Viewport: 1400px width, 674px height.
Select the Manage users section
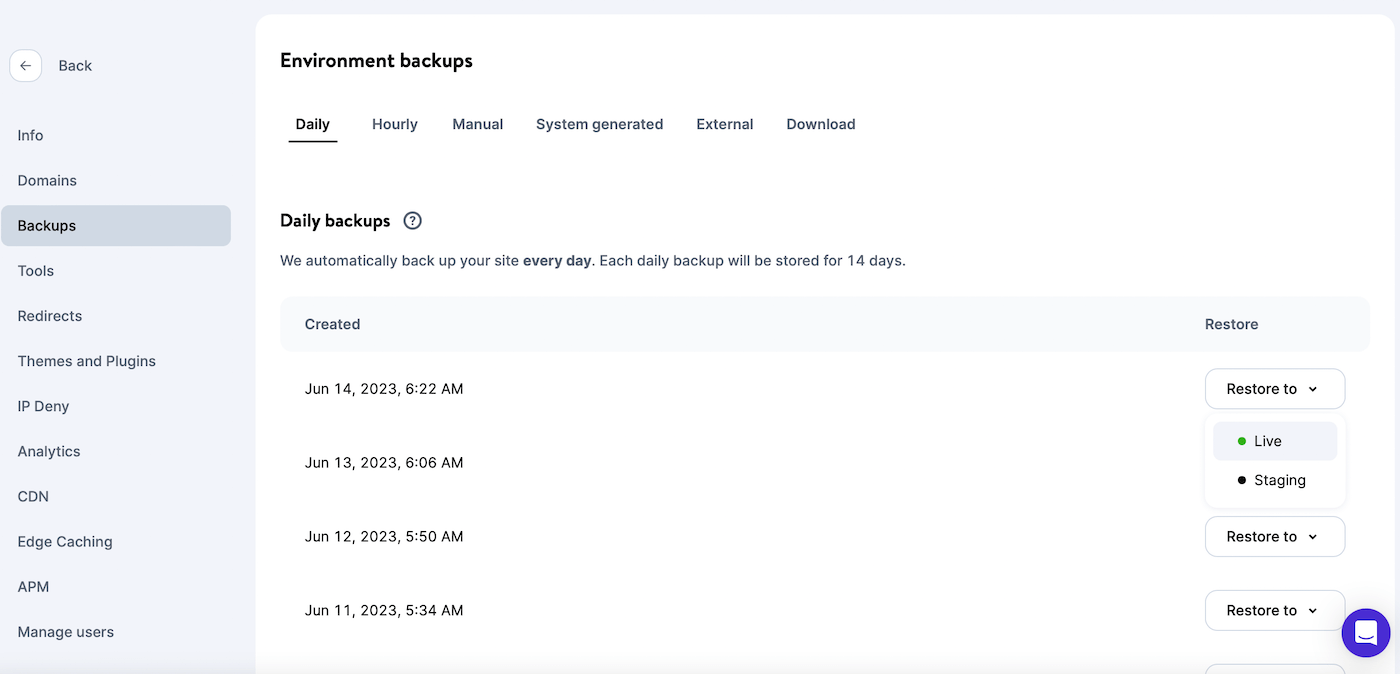coord(65,631)
